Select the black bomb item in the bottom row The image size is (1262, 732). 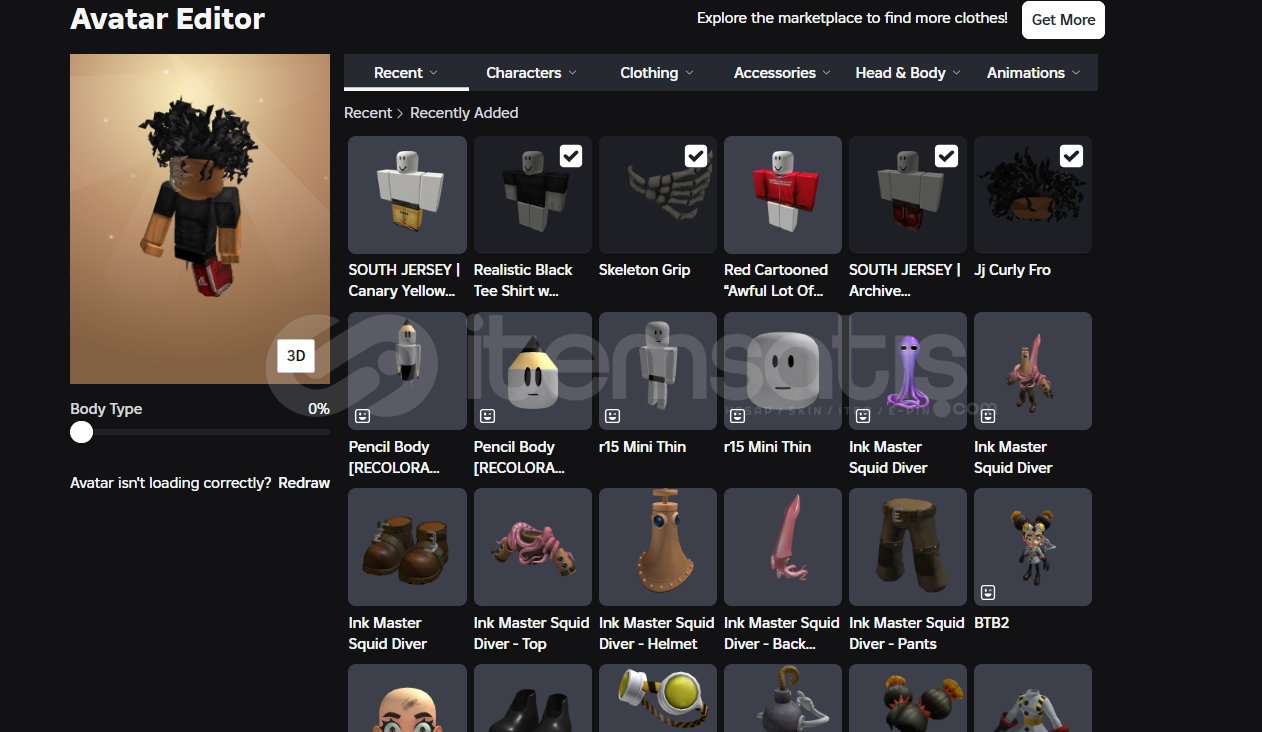click(783, 698)
